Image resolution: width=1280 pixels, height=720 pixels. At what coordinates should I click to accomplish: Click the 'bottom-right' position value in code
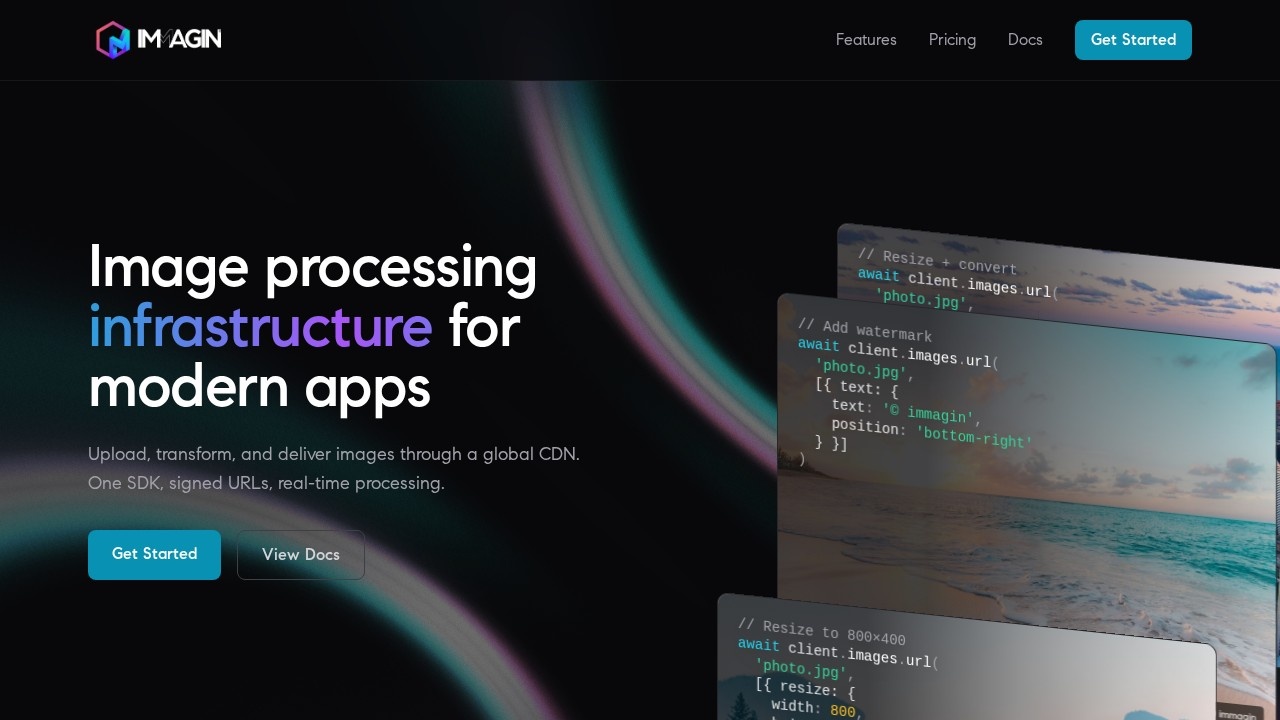pyautogui.click(x=974, y=435)
